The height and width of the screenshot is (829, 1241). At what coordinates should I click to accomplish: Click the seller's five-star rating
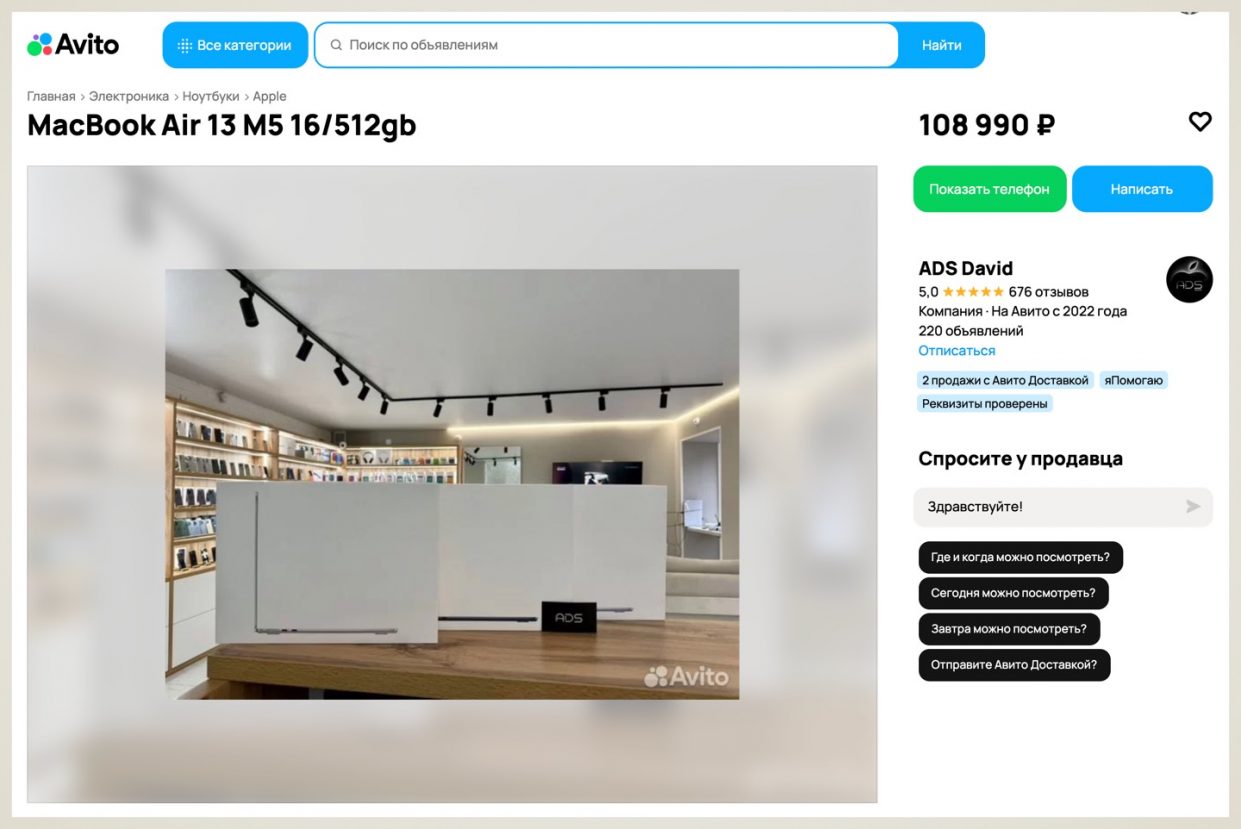point(973,292)
